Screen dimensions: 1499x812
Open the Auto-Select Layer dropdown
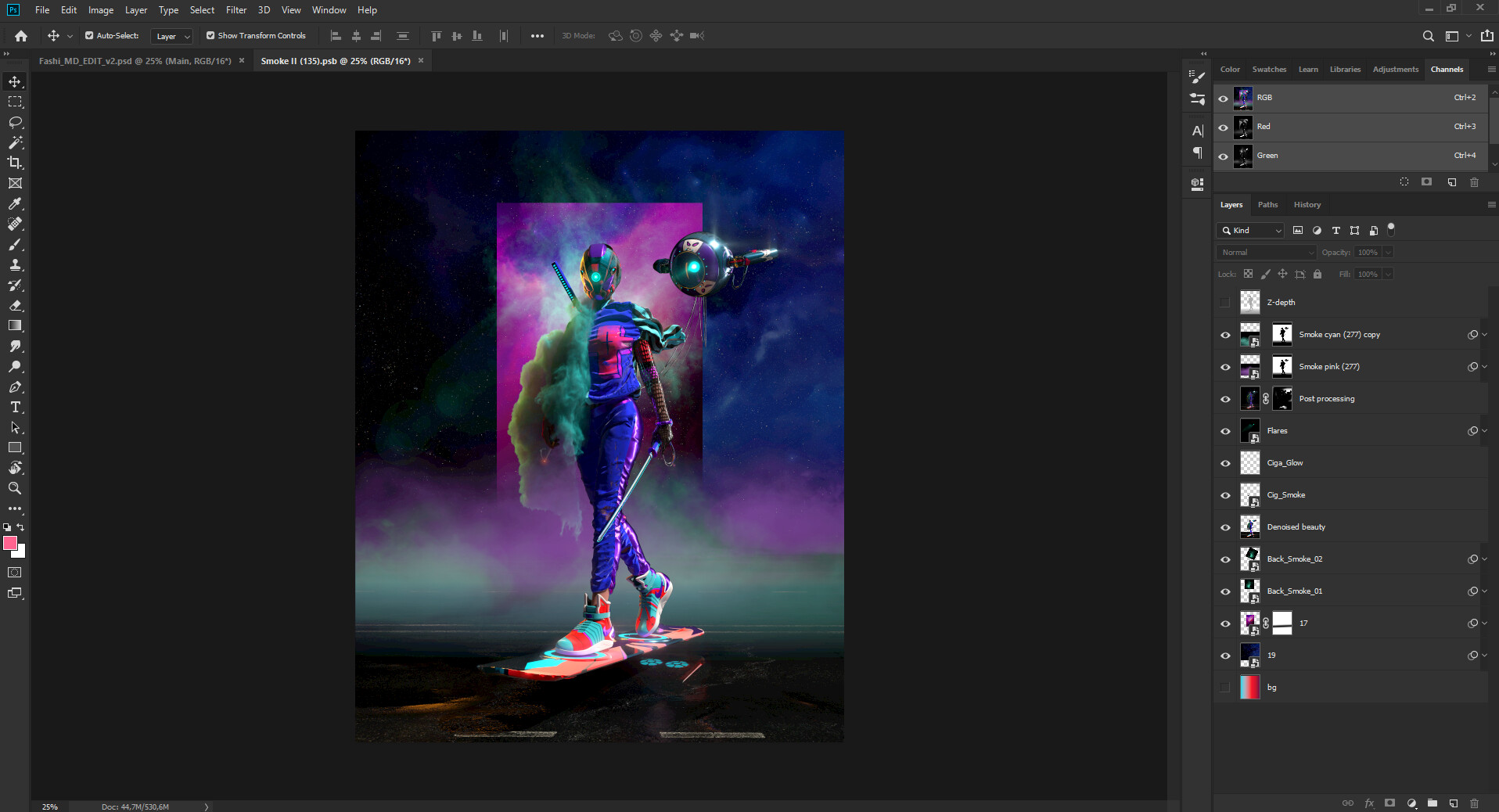(171, 36)
